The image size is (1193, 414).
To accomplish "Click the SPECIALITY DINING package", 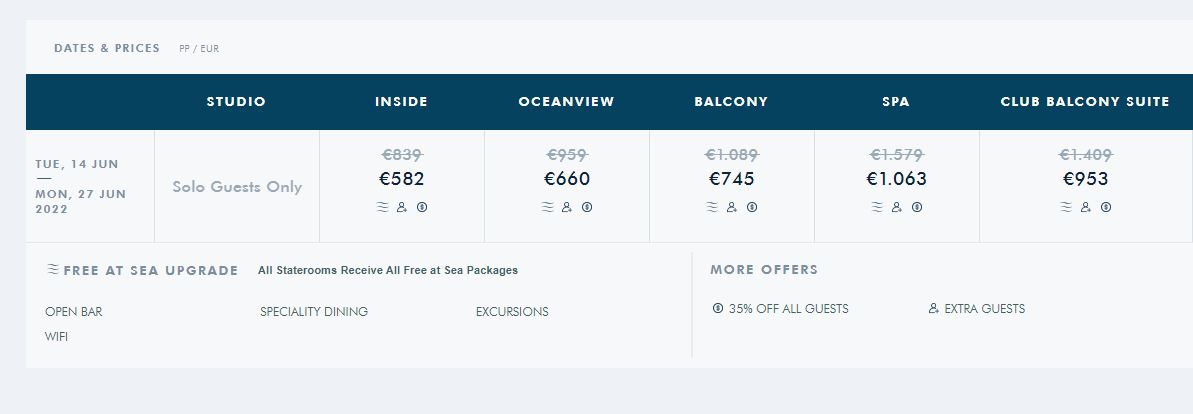I will [x=313, y=312].
